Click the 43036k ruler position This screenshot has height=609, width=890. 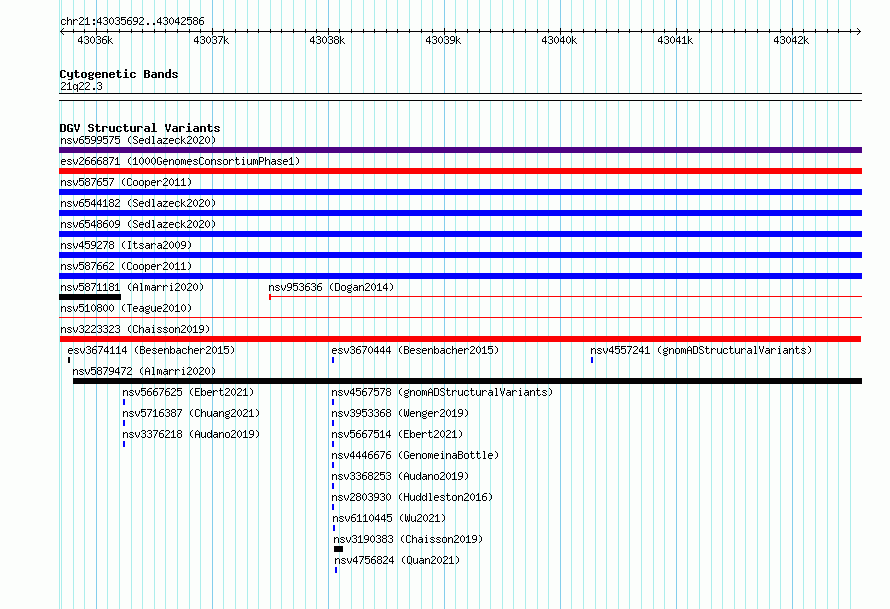point(95,40)
